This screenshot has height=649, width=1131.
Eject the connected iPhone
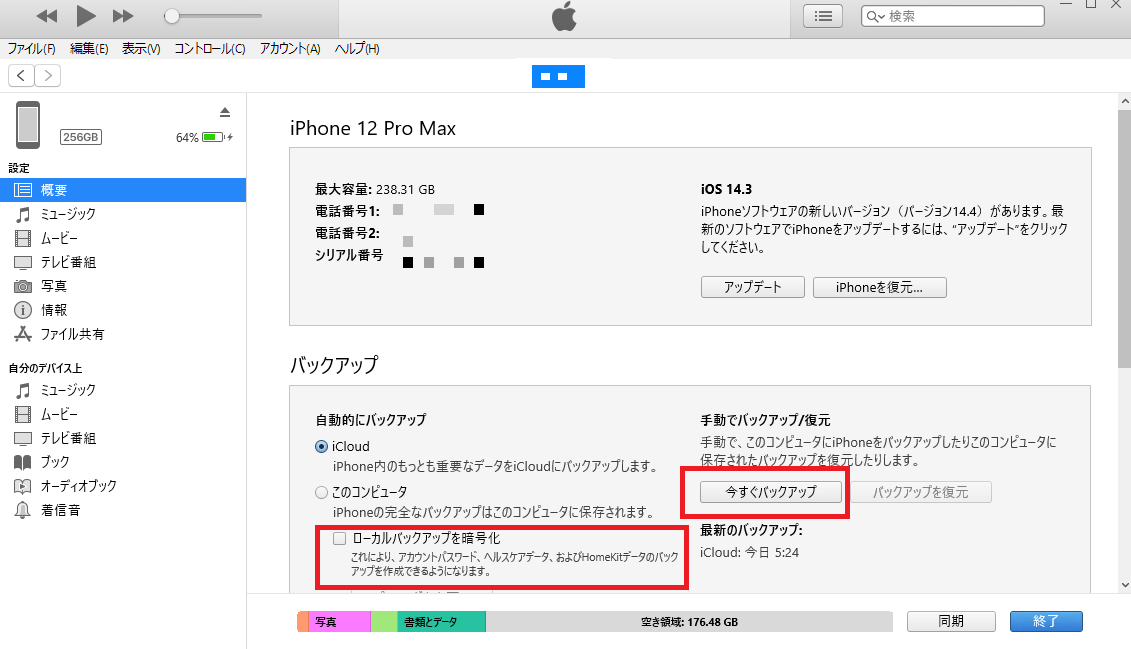[x=226, y=112]
